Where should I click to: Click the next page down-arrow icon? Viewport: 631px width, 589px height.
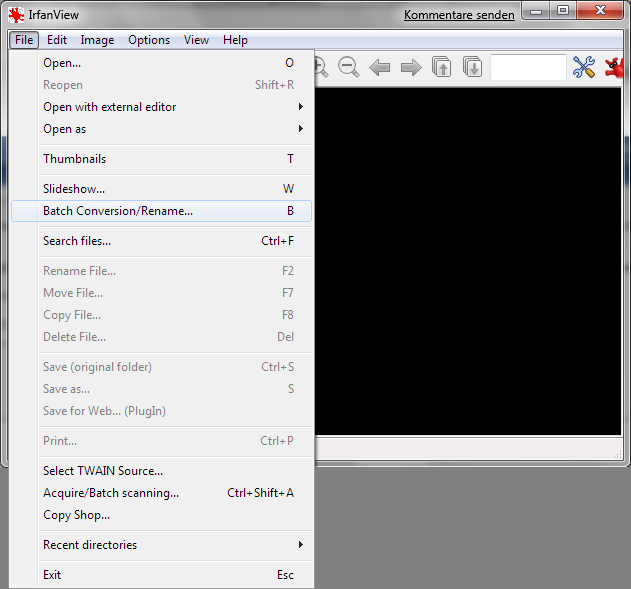[x=472, y=67]
